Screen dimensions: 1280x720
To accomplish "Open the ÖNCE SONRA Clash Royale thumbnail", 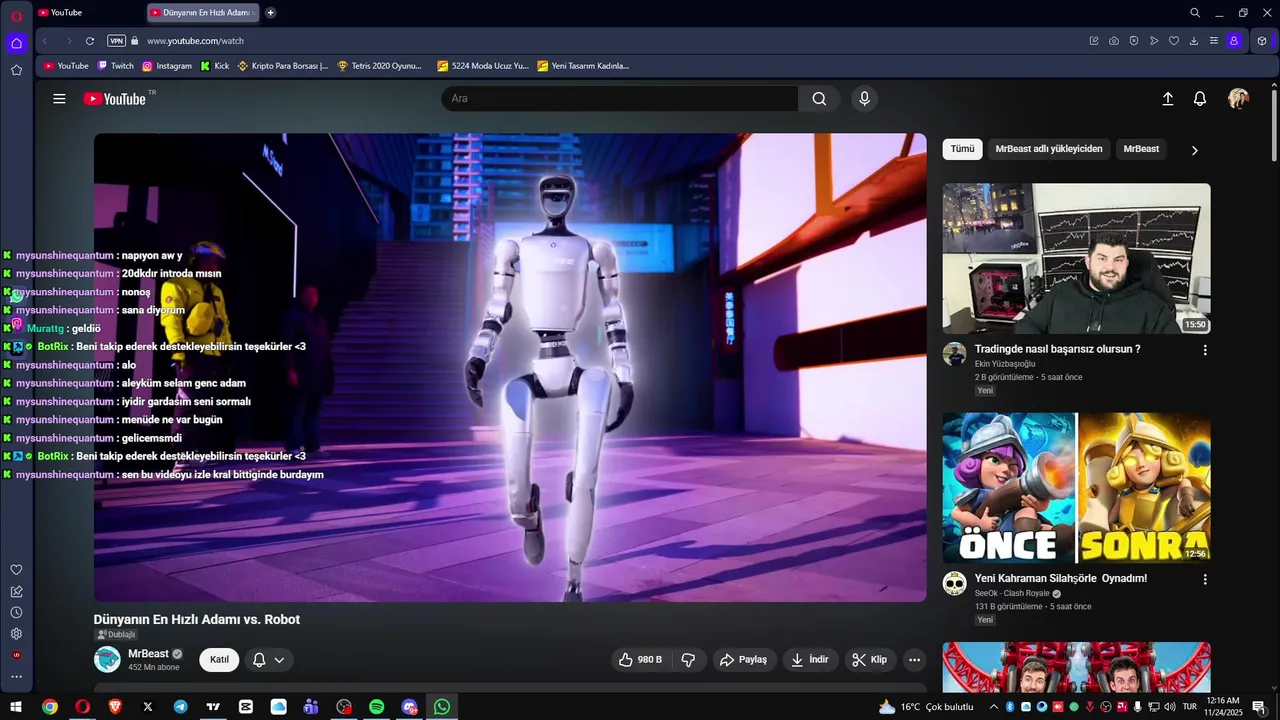I will [1076, 488].
